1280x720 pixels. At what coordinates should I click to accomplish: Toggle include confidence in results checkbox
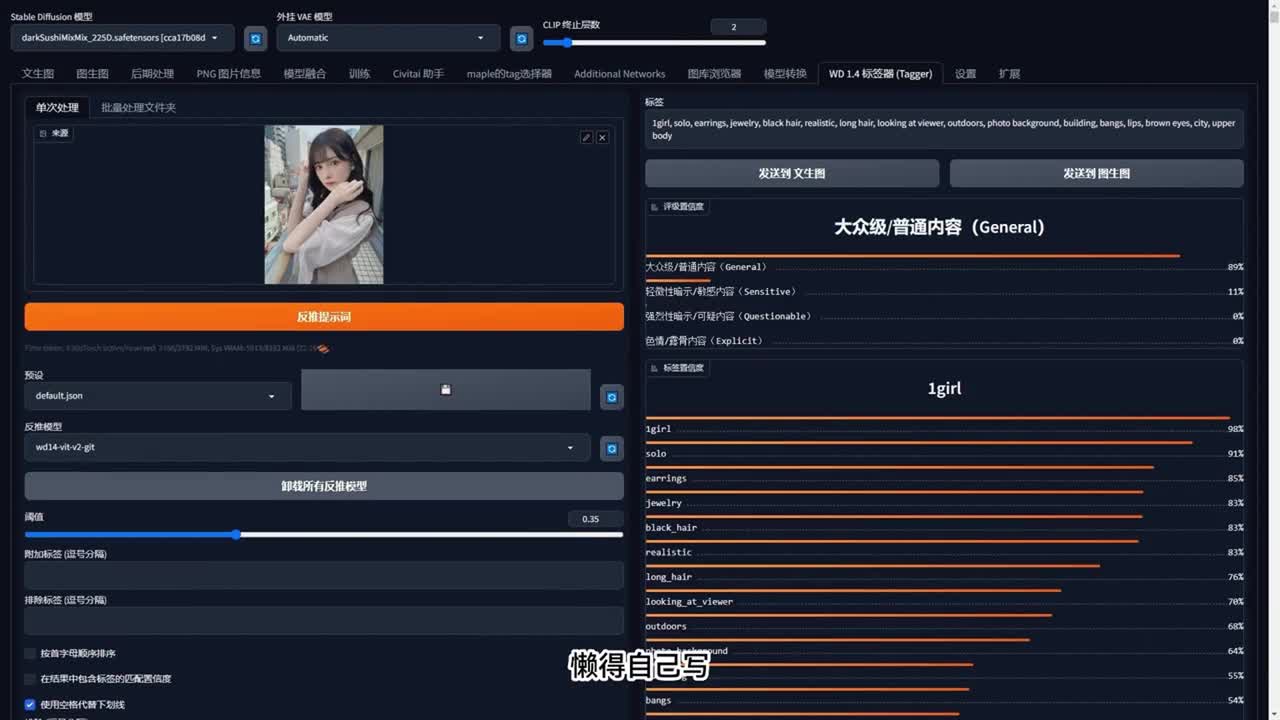(x=30, y=679)
